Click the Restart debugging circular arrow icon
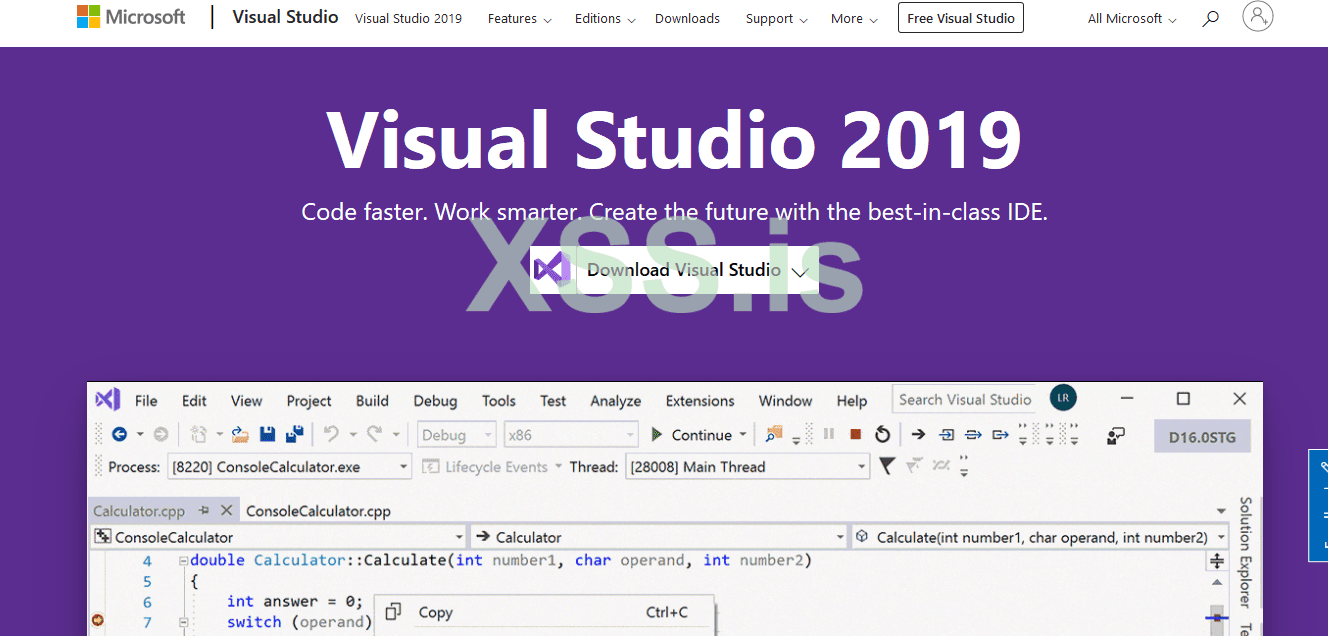The image size is (1328, 636). pyautogui.click(x=882, y=434)
